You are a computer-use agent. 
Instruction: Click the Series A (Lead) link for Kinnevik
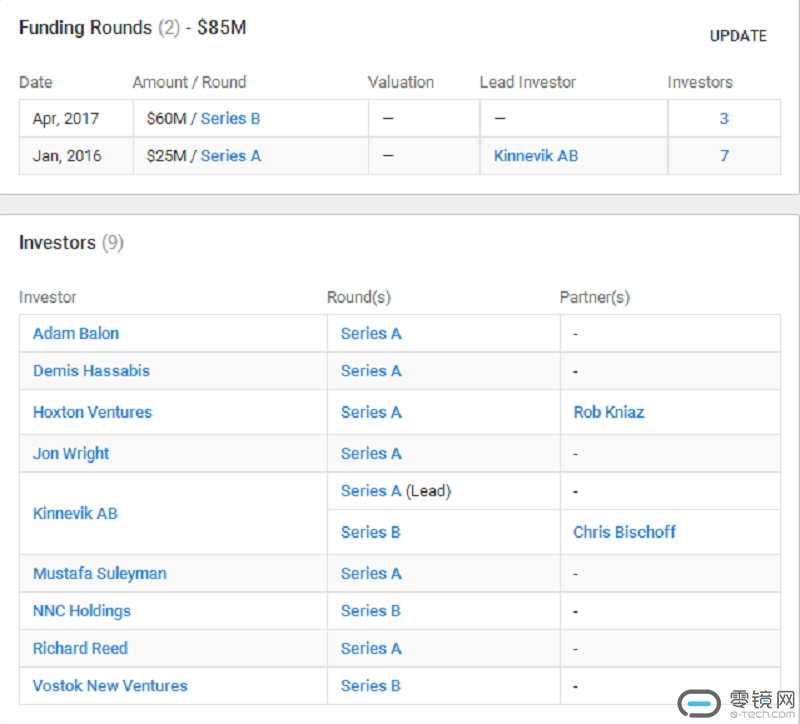[371, 491]
